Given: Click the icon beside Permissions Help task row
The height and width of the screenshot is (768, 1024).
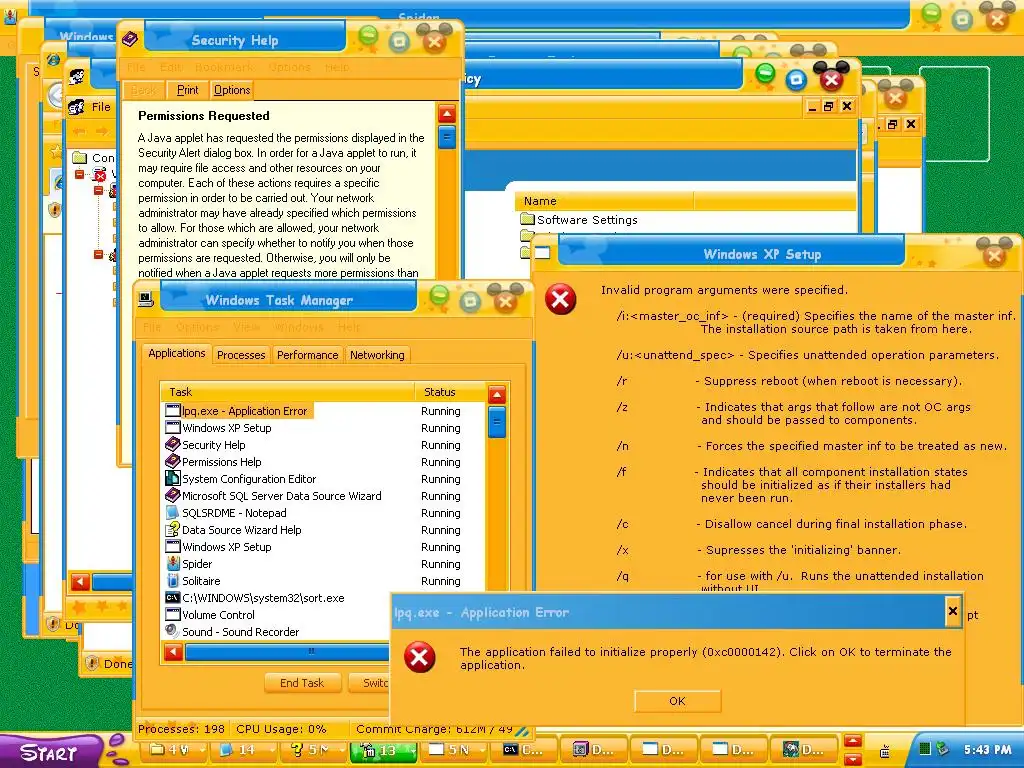Looking at the screenshot, I should (172, 462).
